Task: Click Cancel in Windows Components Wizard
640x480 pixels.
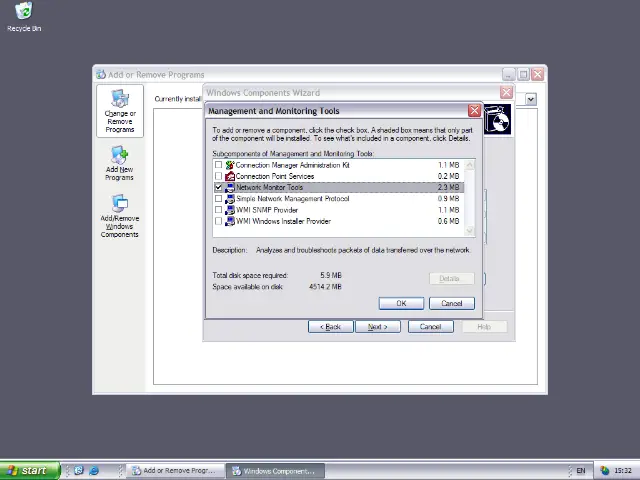Action: coord(431,327)
